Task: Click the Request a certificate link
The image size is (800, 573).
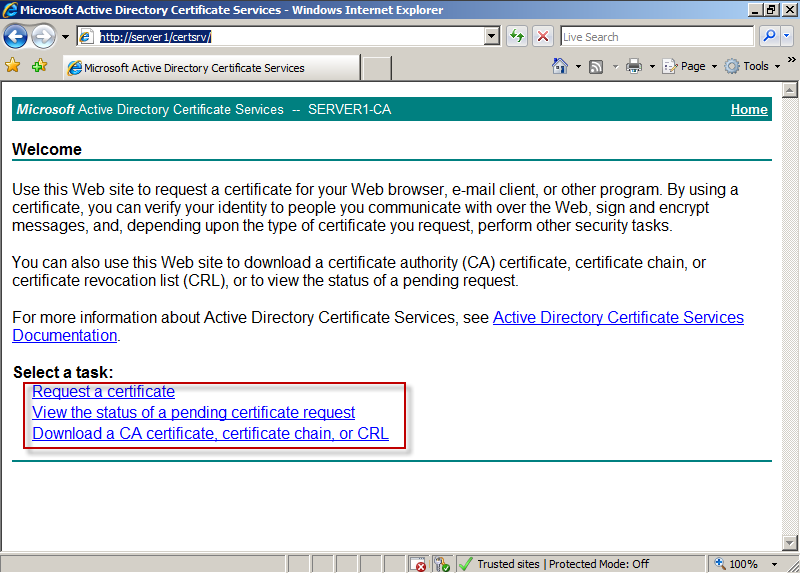Action: point(103,392)
